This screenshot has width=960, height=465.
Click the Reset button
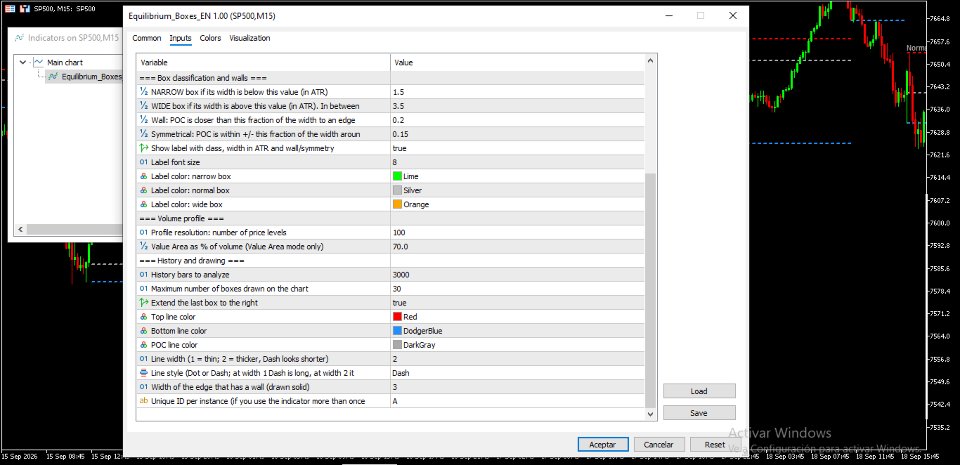[714, 445]
